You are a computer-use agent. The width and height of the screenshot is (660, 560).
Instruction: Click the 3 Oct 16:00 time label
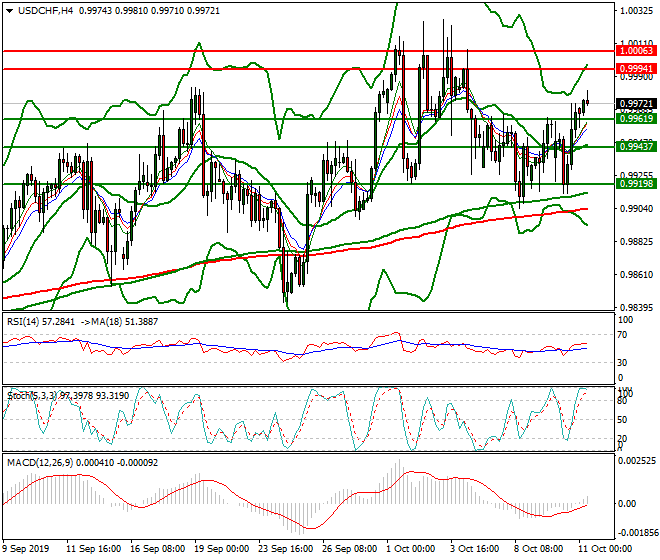coord(475,549)
